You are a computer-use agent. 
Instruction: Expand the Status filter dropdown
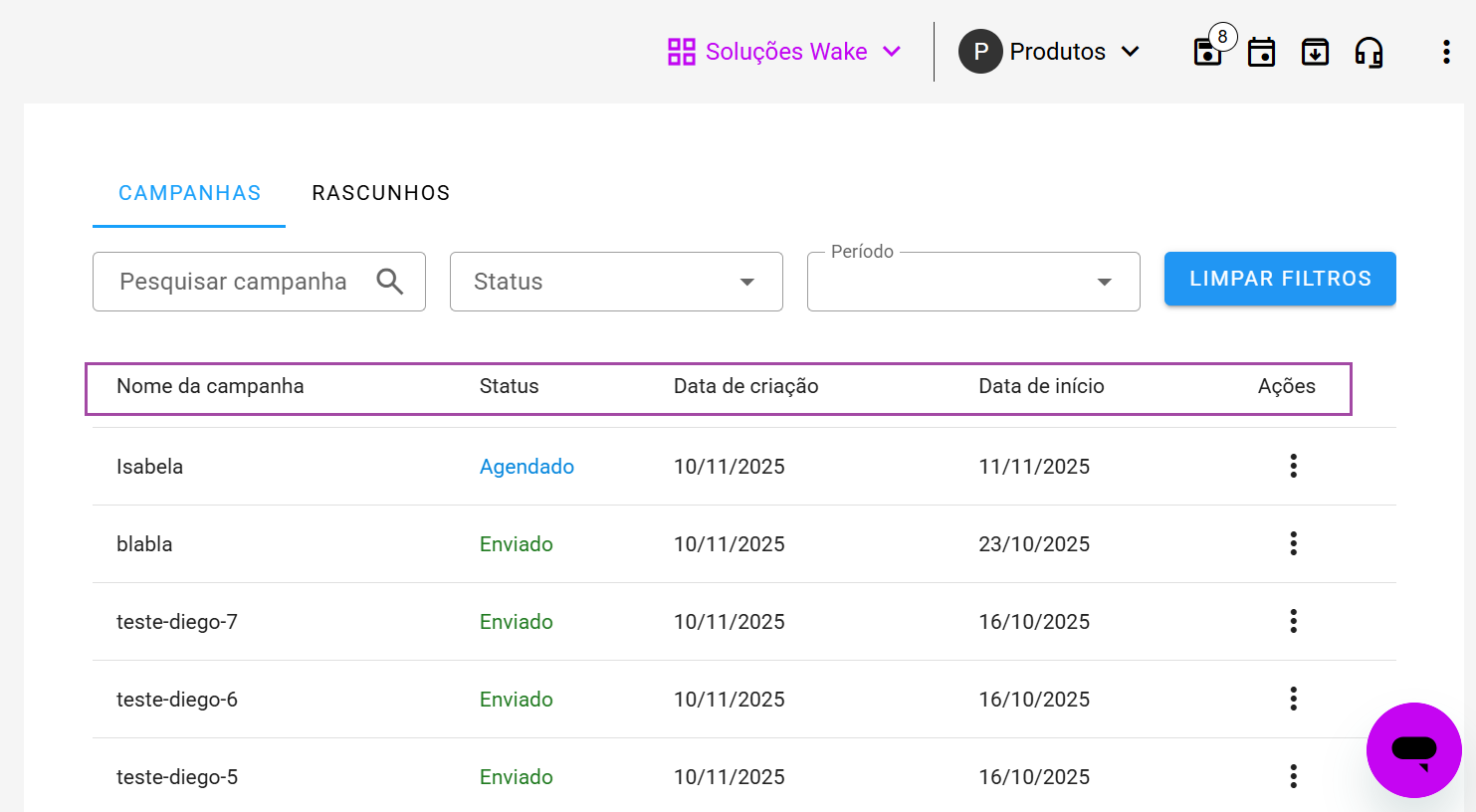point(616,282)
